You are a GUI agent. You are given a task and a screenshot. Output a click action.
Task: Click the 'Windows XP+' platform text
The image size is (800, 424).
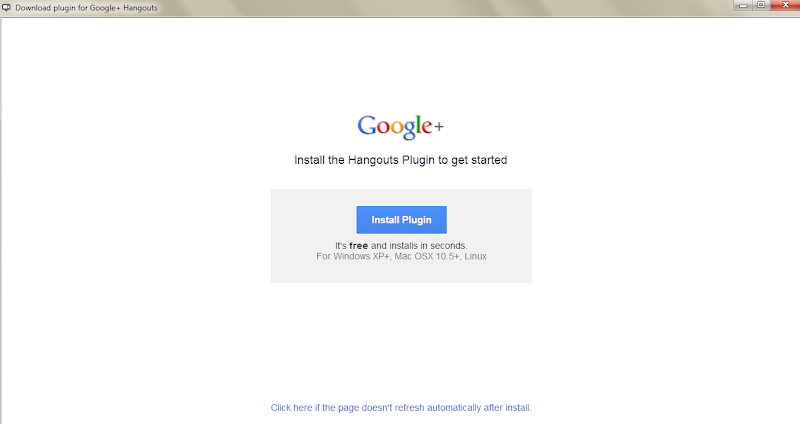(x=361, y=256)
